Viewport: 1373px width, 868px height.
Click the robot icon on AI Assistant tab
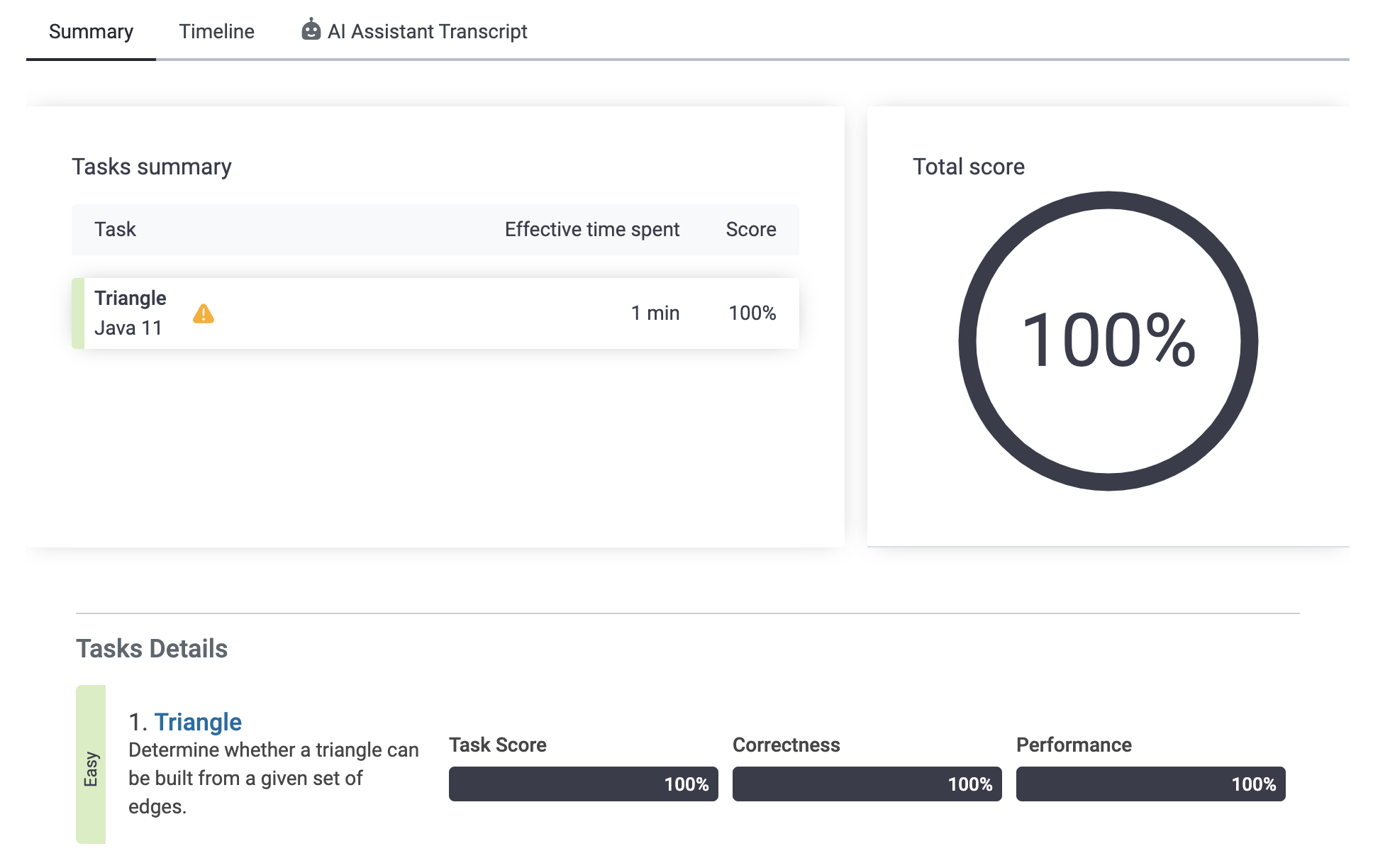pyautogui.click(x=311, y=30)
